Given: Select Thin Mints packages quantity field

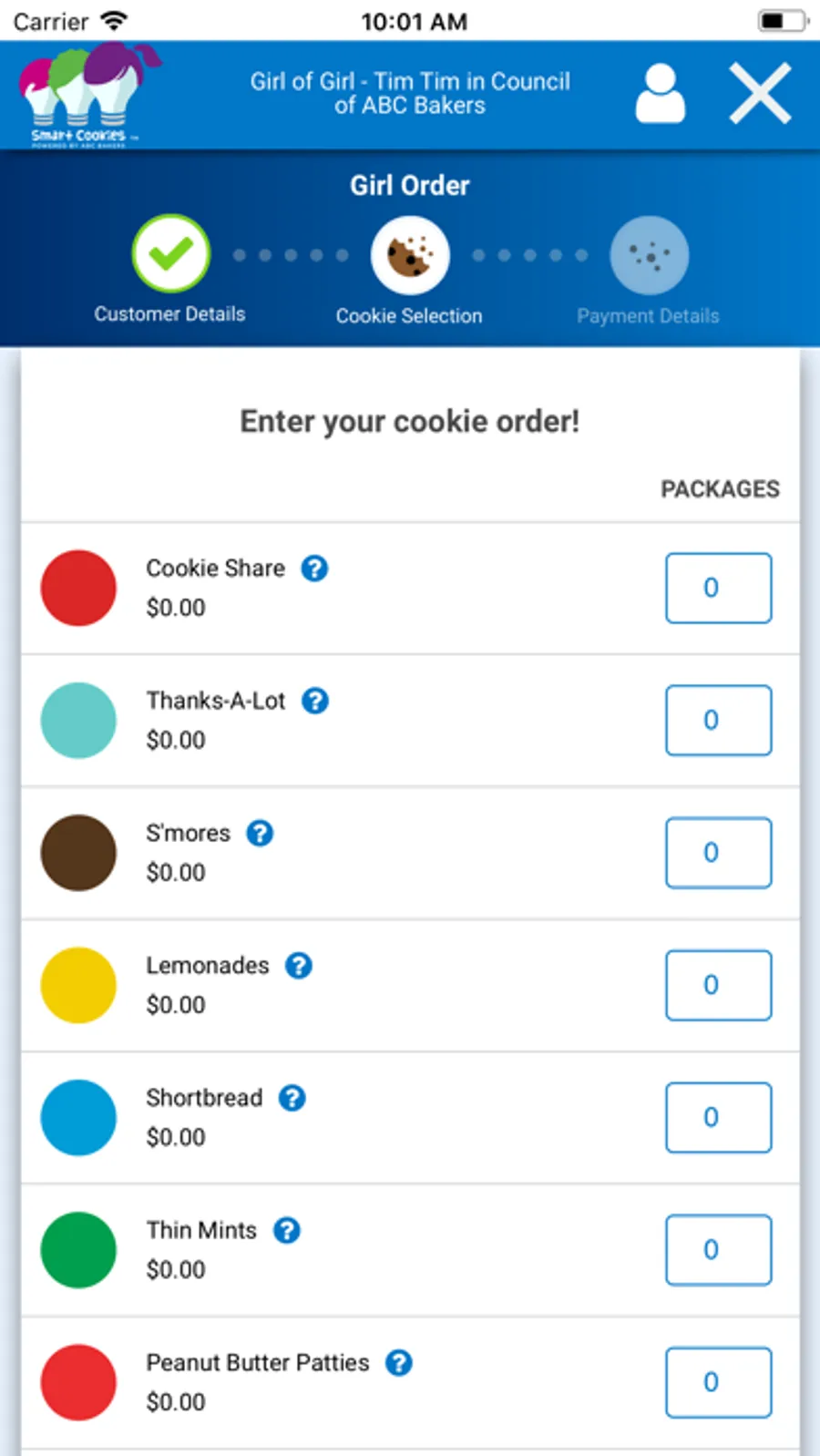Looking at the screenshot, I should [718, 1249].
